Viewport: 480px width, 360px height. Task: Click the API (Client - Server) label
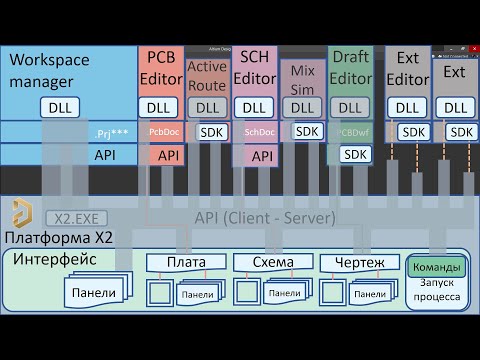pos(265,218)
